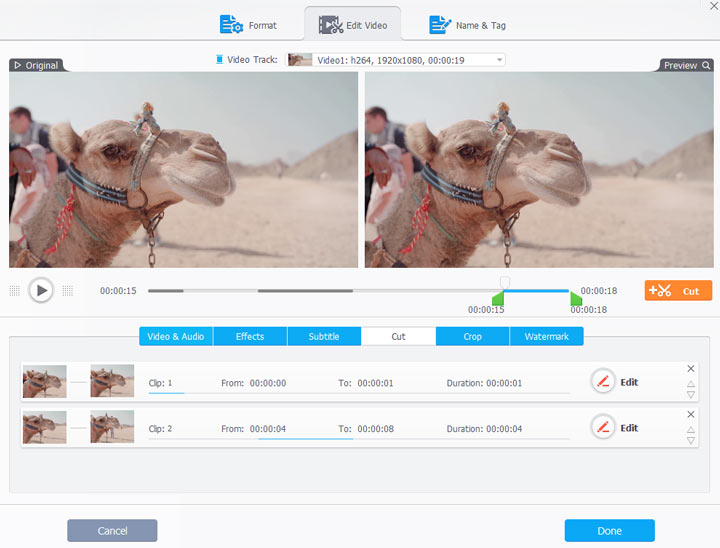Click the Name & Tag pencil icon
Image resolution: width=720 pixels, height=548 pixels.
point(439,25)
